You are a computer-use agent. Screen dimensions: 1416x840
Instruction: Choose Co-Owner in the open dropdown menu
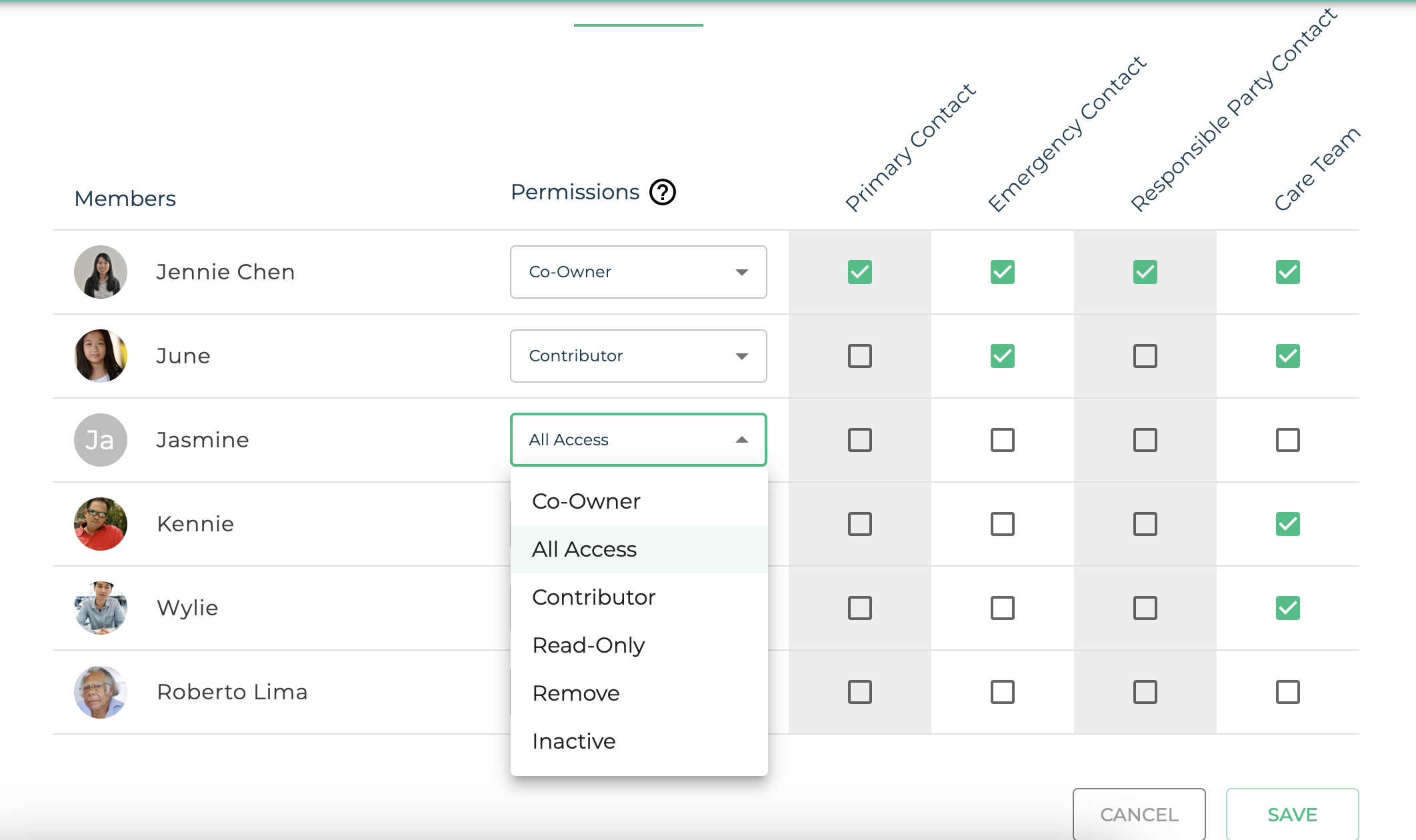[x=586, y=501]
